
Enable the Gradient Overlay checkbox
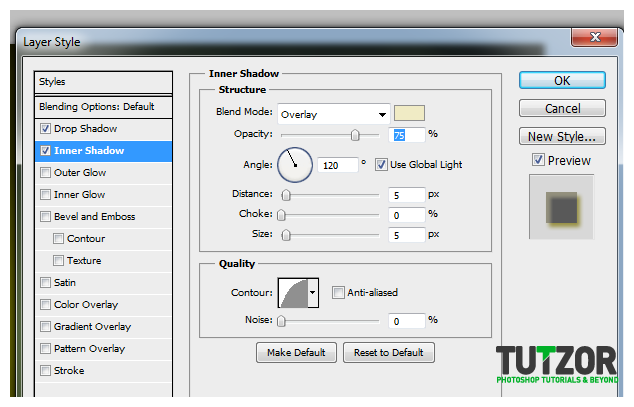[46, 327]
